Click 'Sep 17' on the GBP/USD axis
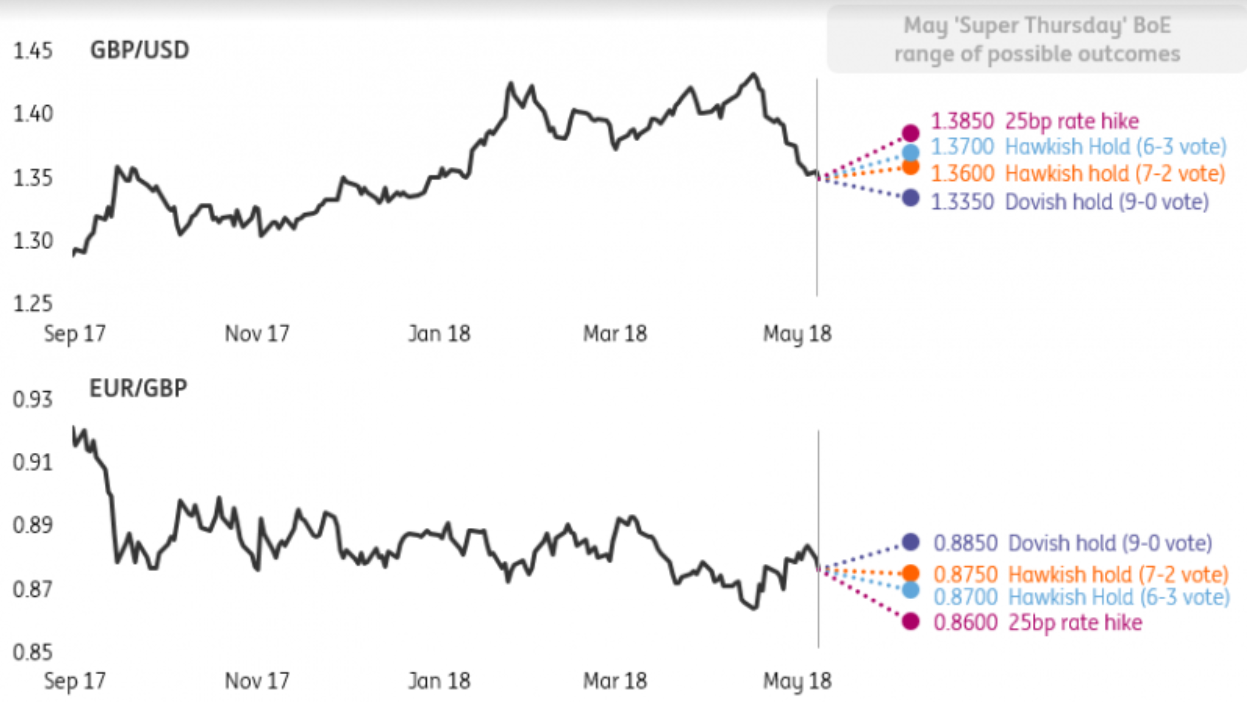Viewport: 1247px width, 702px height. (76, 333)
